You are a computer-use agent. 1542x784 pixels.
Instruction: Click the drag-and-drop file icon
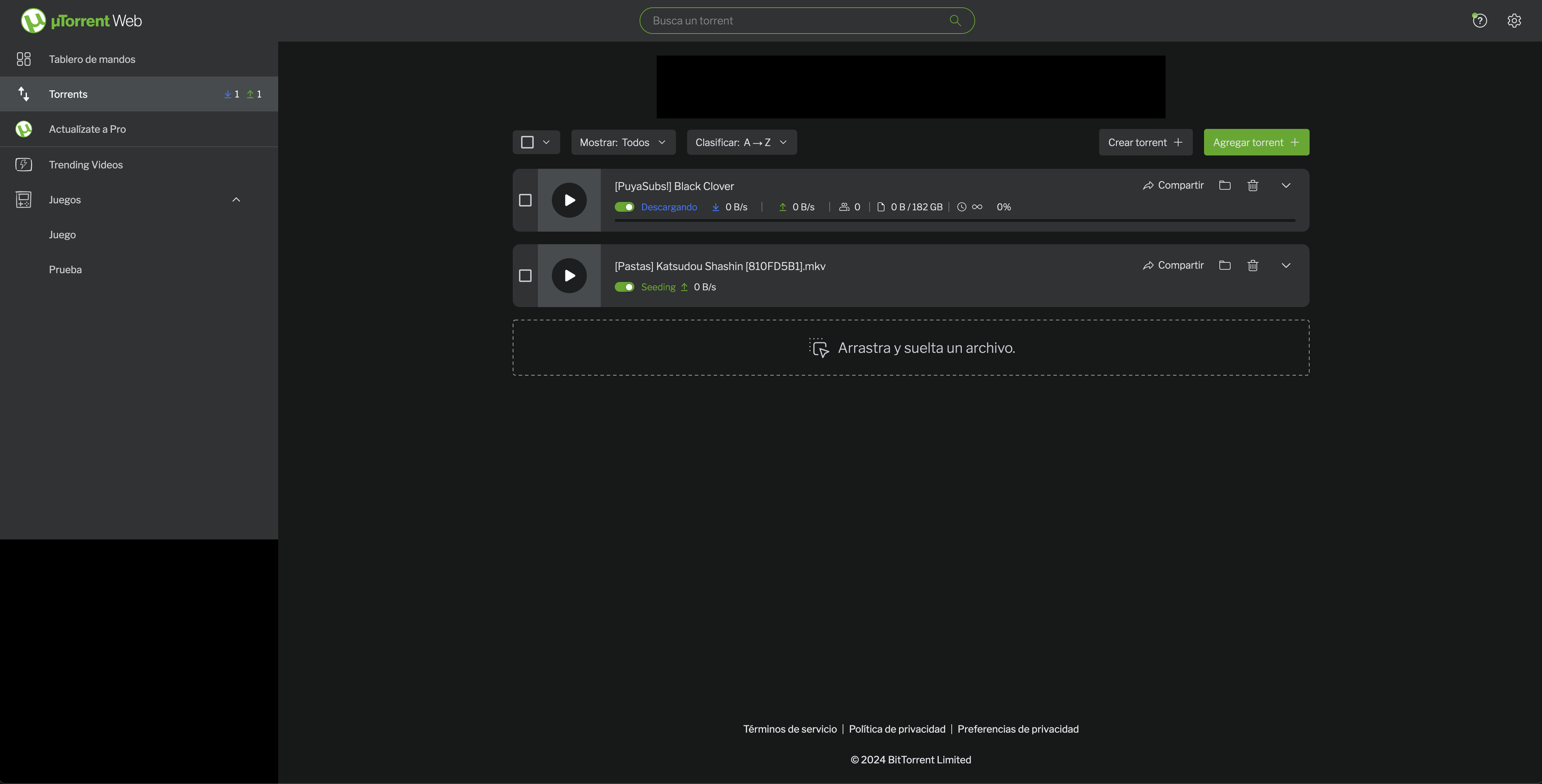818,348
